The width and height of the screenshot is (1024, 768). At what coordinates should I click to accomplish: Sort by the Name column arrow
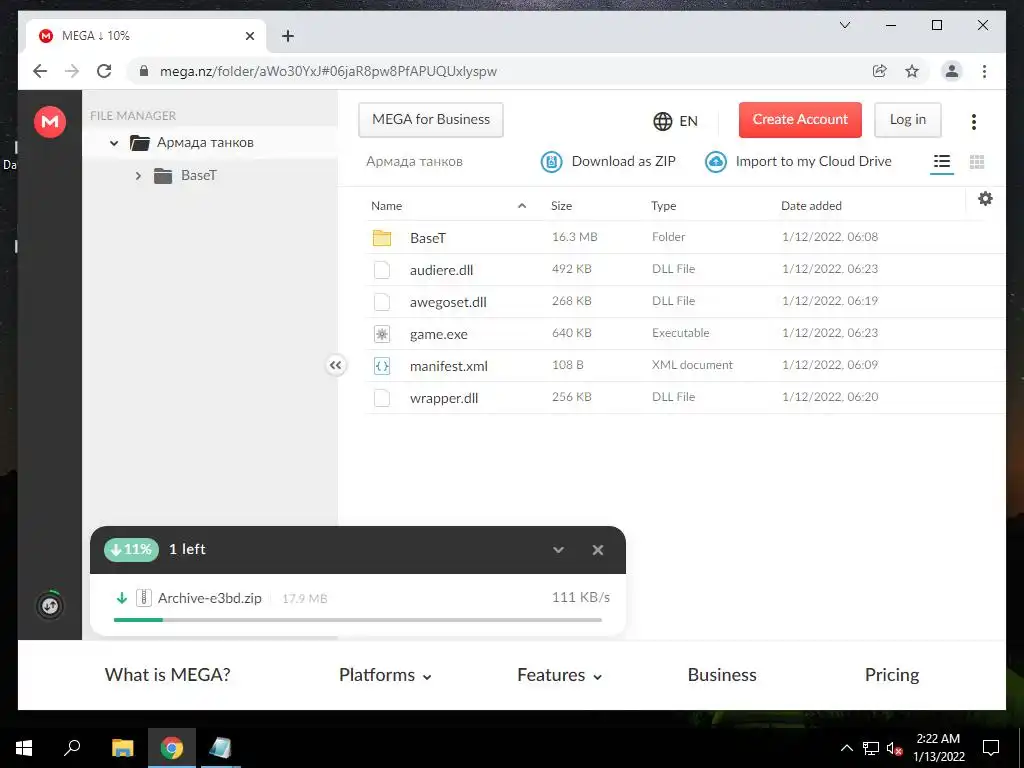pos(522,206)
